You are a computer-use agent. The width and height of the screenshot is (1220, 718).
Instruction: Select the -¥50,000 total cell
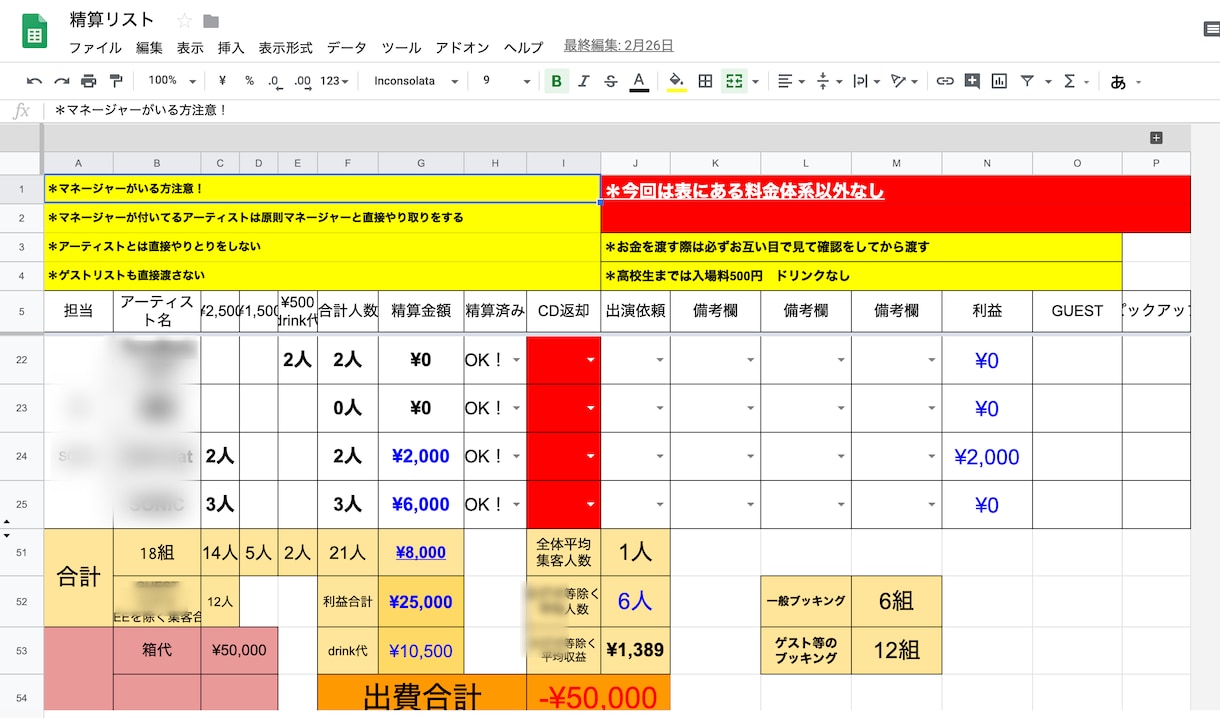[598, 695]
